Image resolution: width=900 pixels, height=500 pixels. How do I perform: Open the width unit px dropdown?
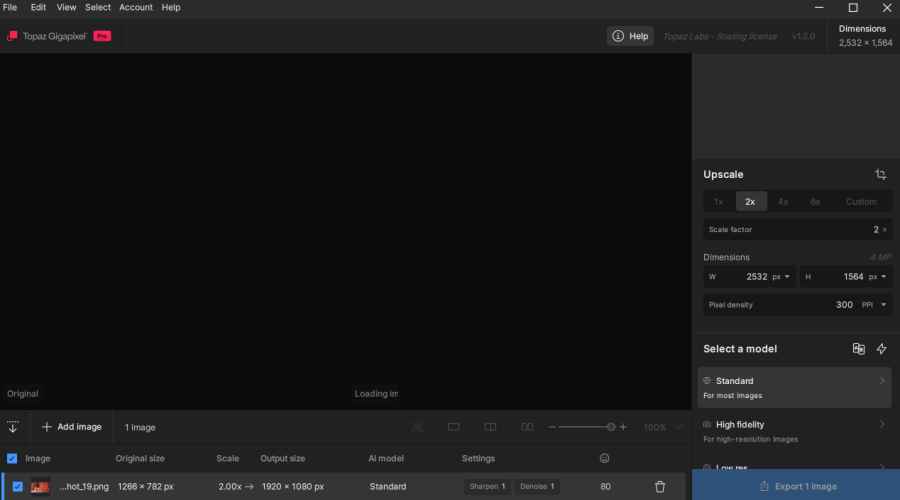[x=781, y=277]
